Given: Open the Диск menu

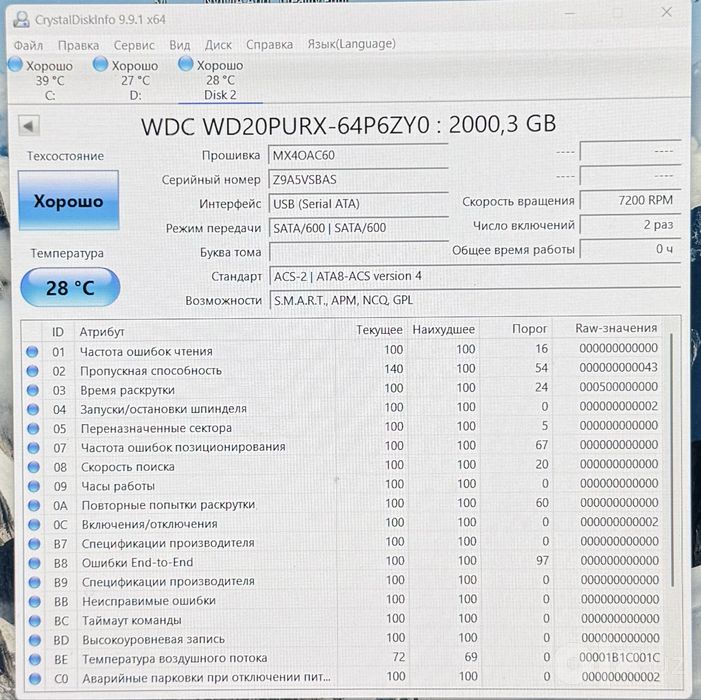Looking at the screenshot, I should pyautogui.click(x=218, y=45).
